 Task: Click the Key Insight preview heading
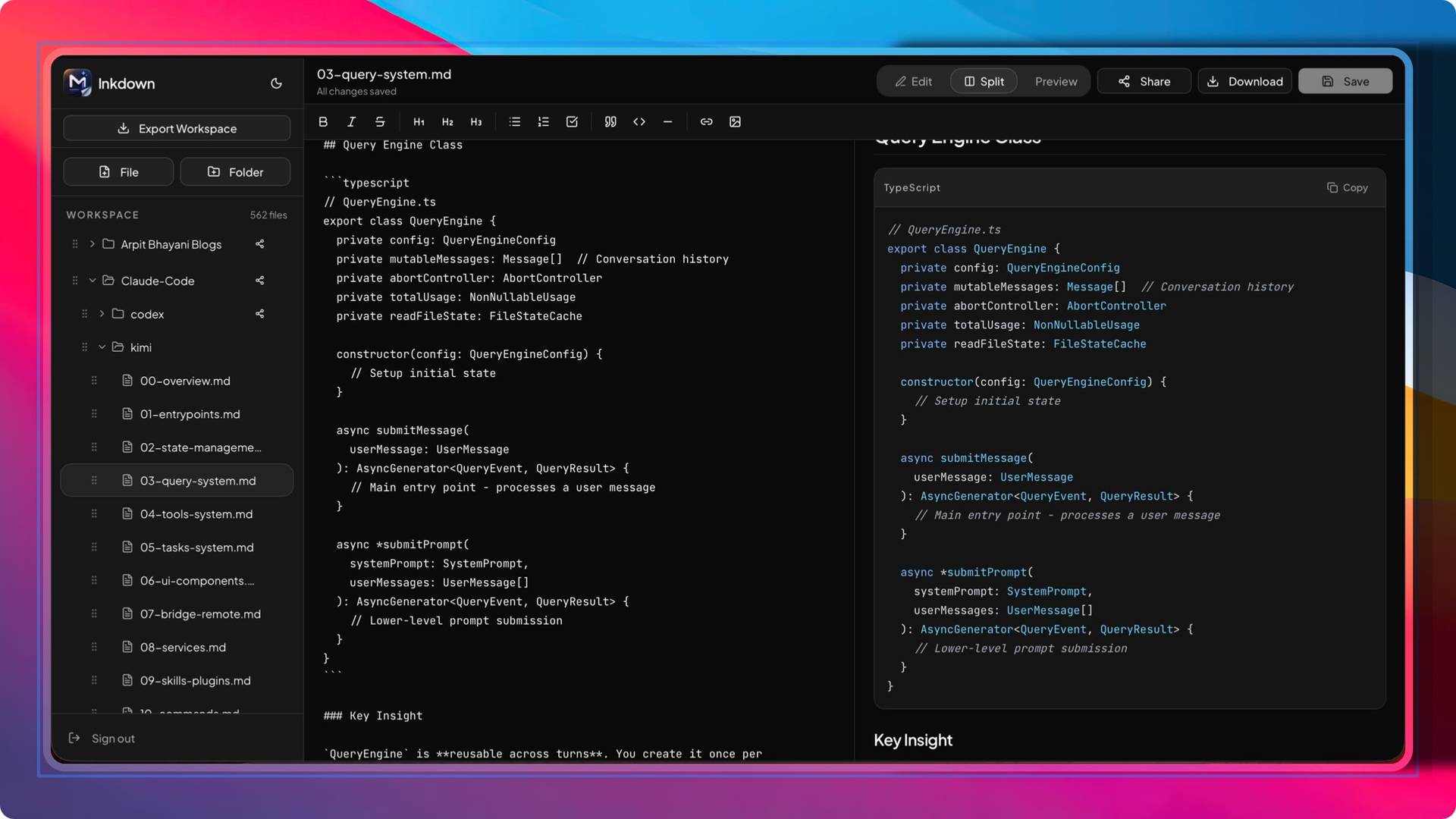click(x=913, y=740)
